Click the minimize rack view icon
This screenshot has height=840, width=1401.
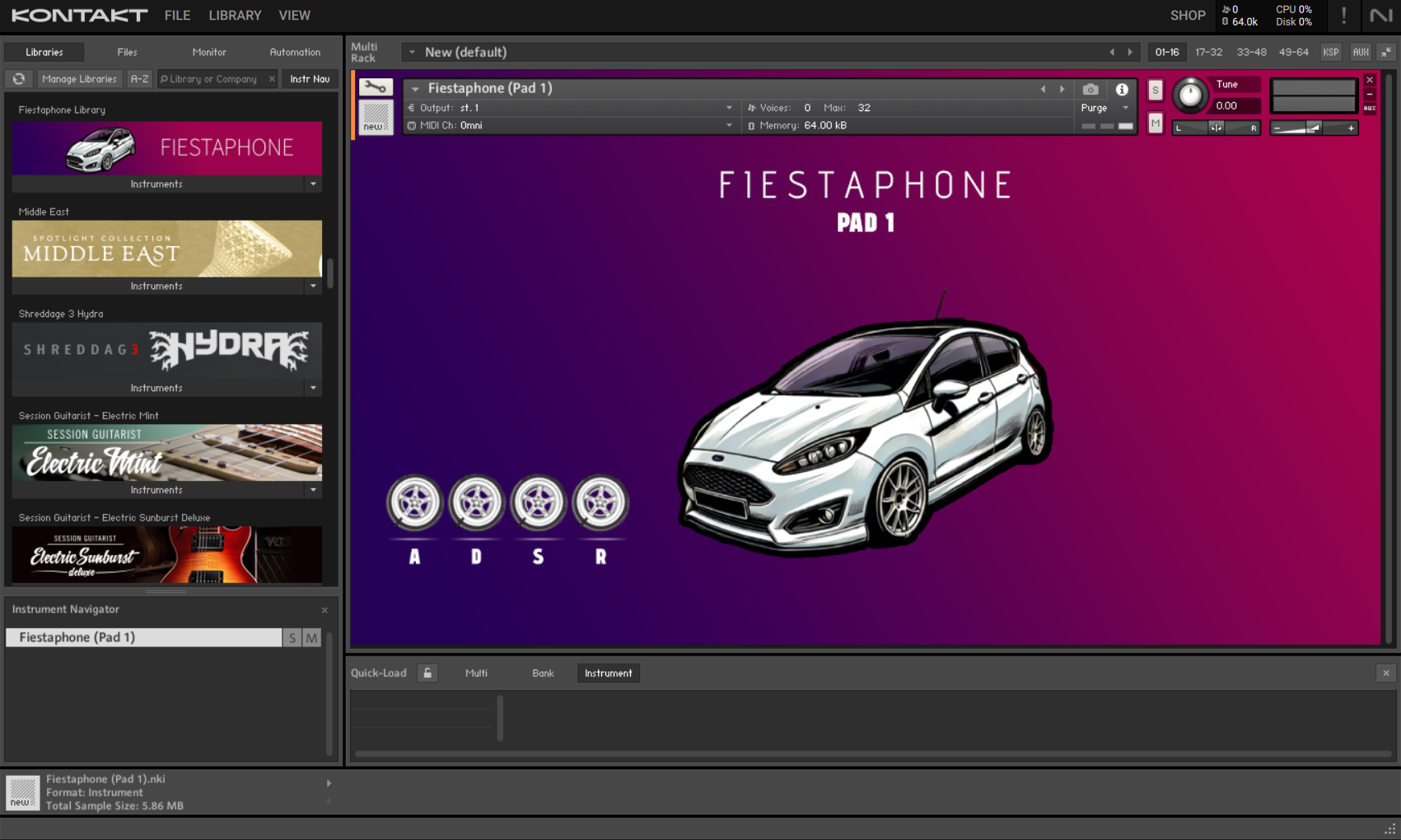(1386, 52)
